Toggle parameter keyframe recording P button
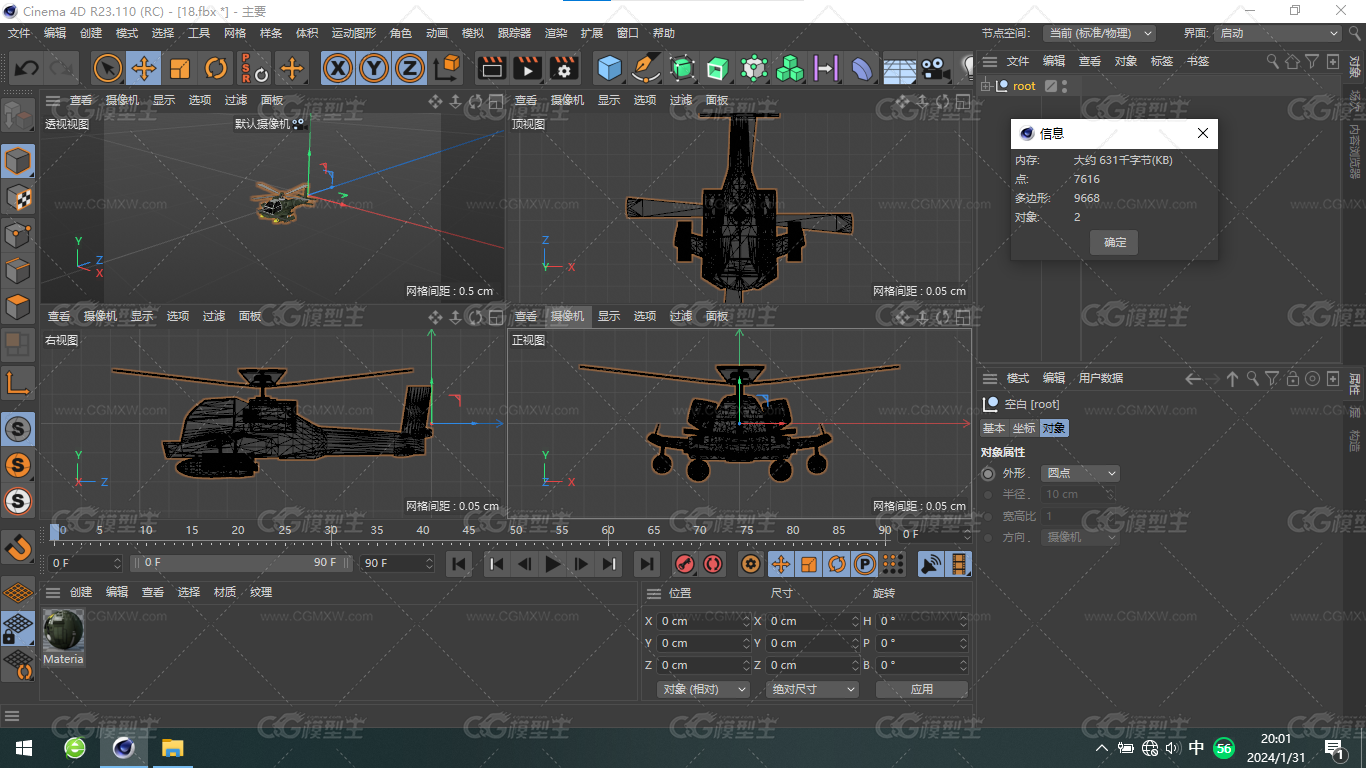Viewport: 1366px width, 768px height. coord(864,565)
